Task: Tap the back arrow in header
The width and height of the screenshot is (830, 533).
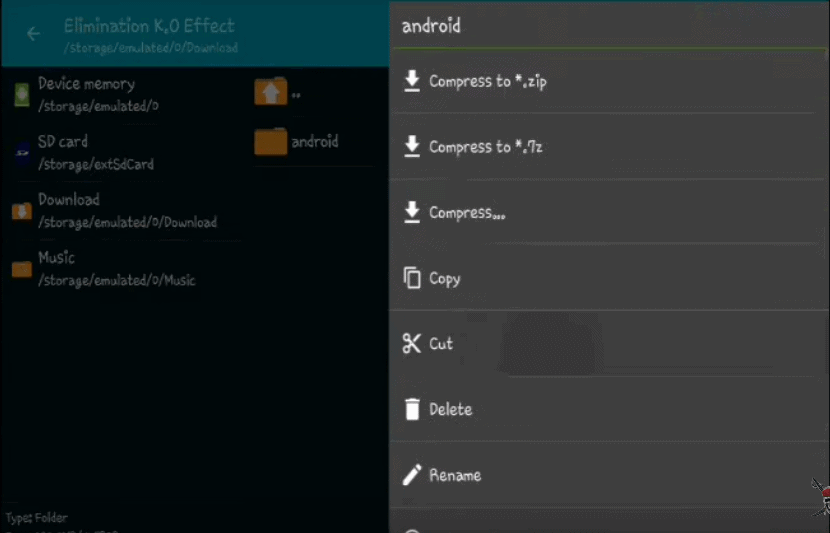Action: [x=33, y=34]
